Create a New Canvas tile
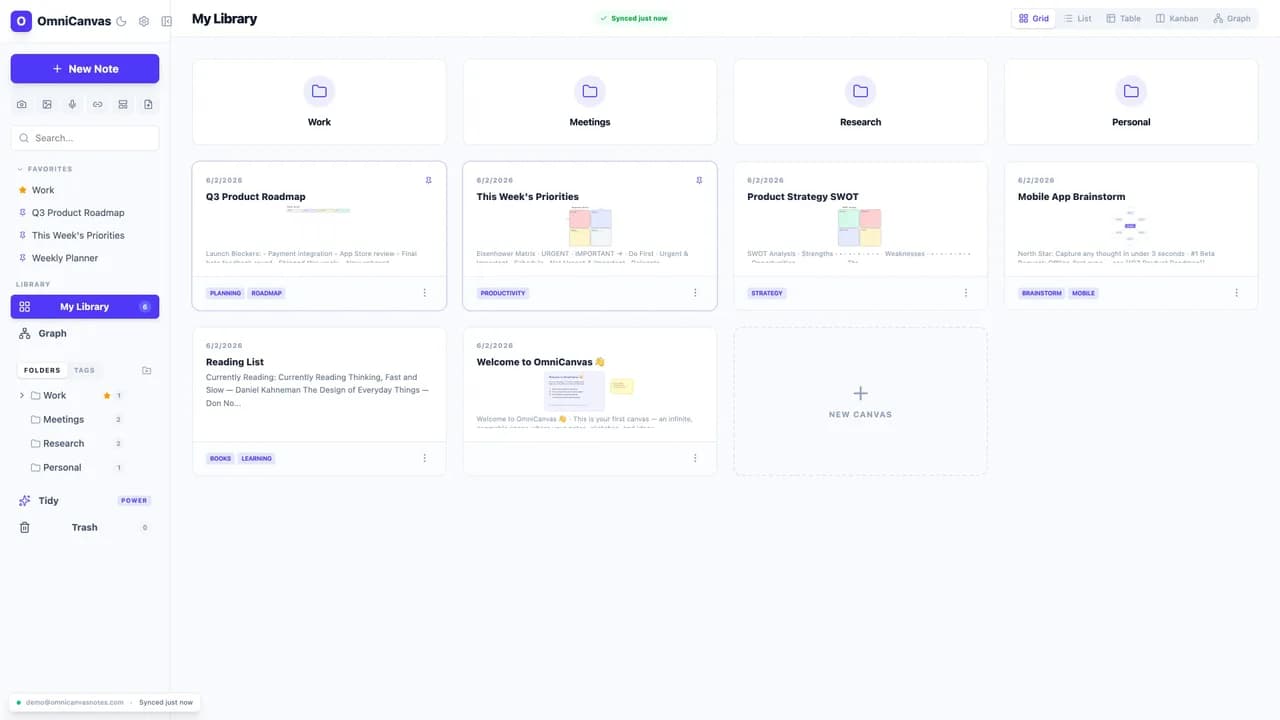 (x=860, y=401)
